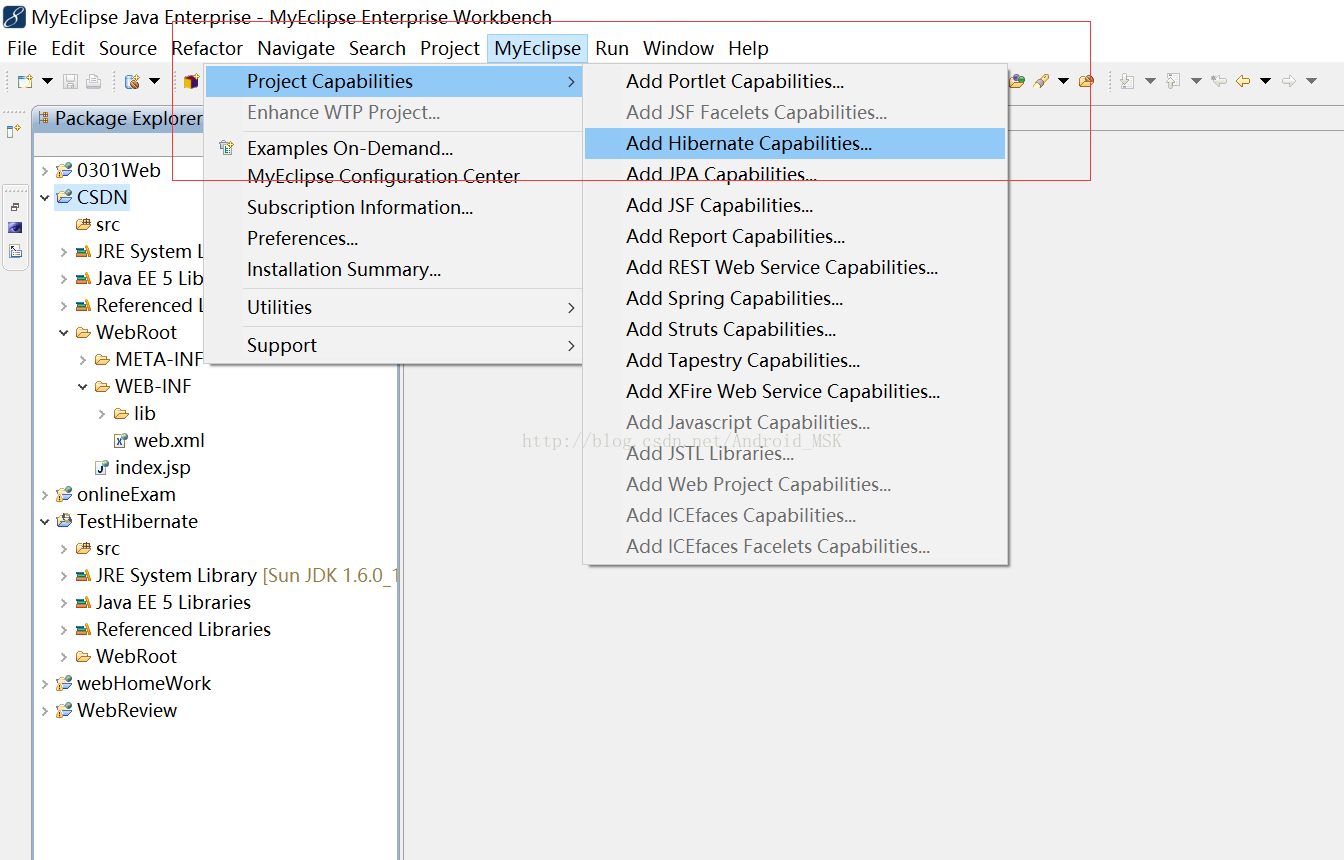Choose Add Struts Capabilities from submenu
The height and width of the screenshot is (860, 1344).
[795, 329]
